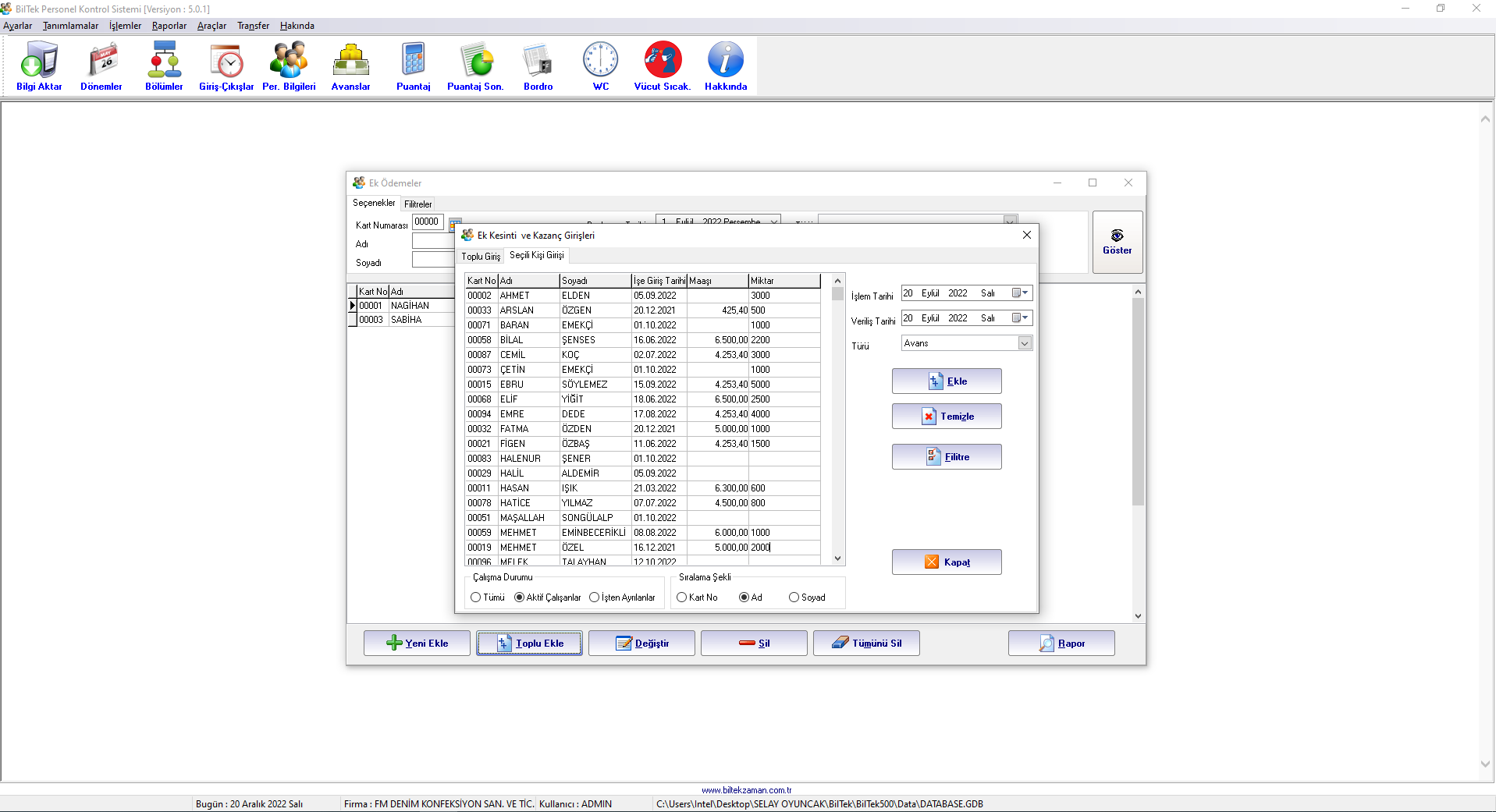The width and height of the screenshot is (1496, 812).
Task: Click the Yeni Ekle button
Action: pyautogui.click(x=417, y=644)
